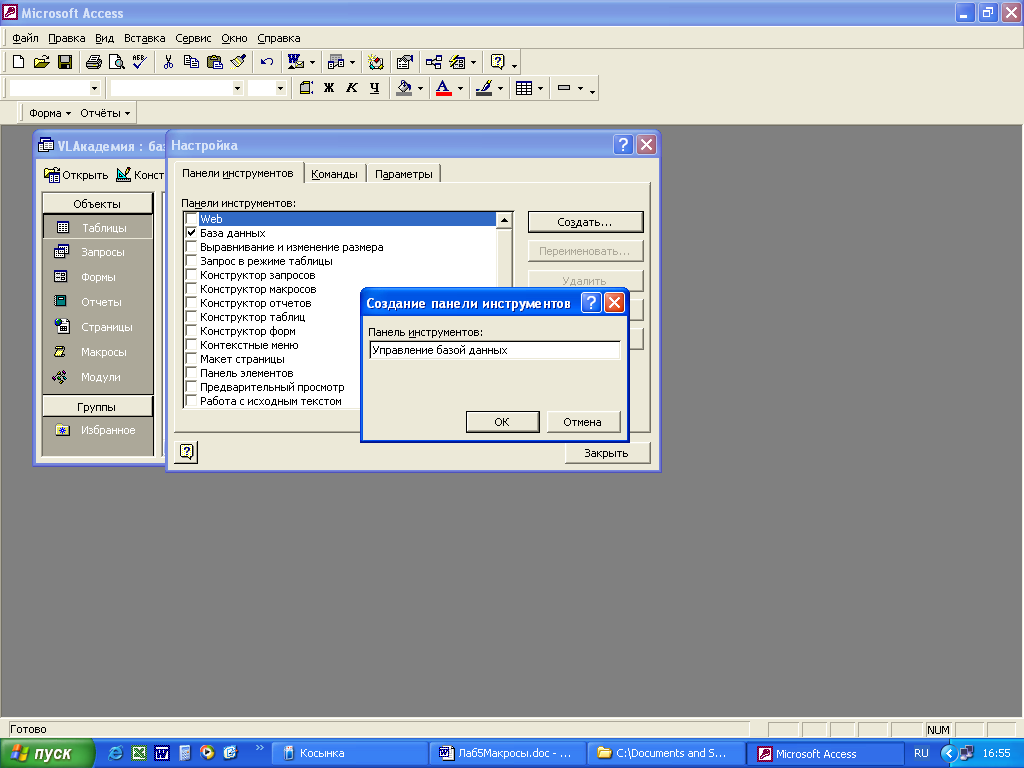
Task: Uncheck the База данных toolbar checkbox
Action: coord(191,232)
